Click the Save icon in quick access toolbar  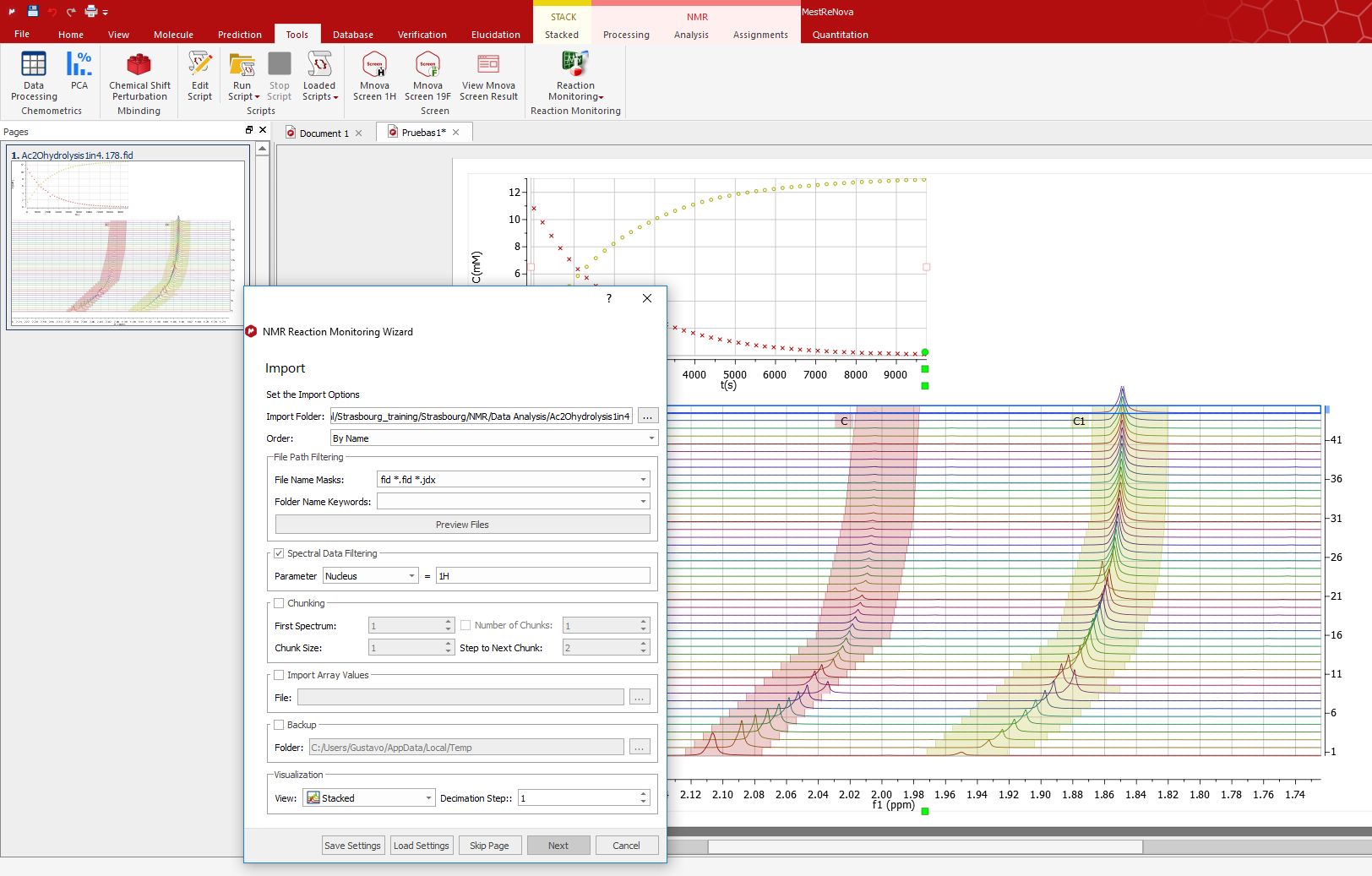[32, 11]
